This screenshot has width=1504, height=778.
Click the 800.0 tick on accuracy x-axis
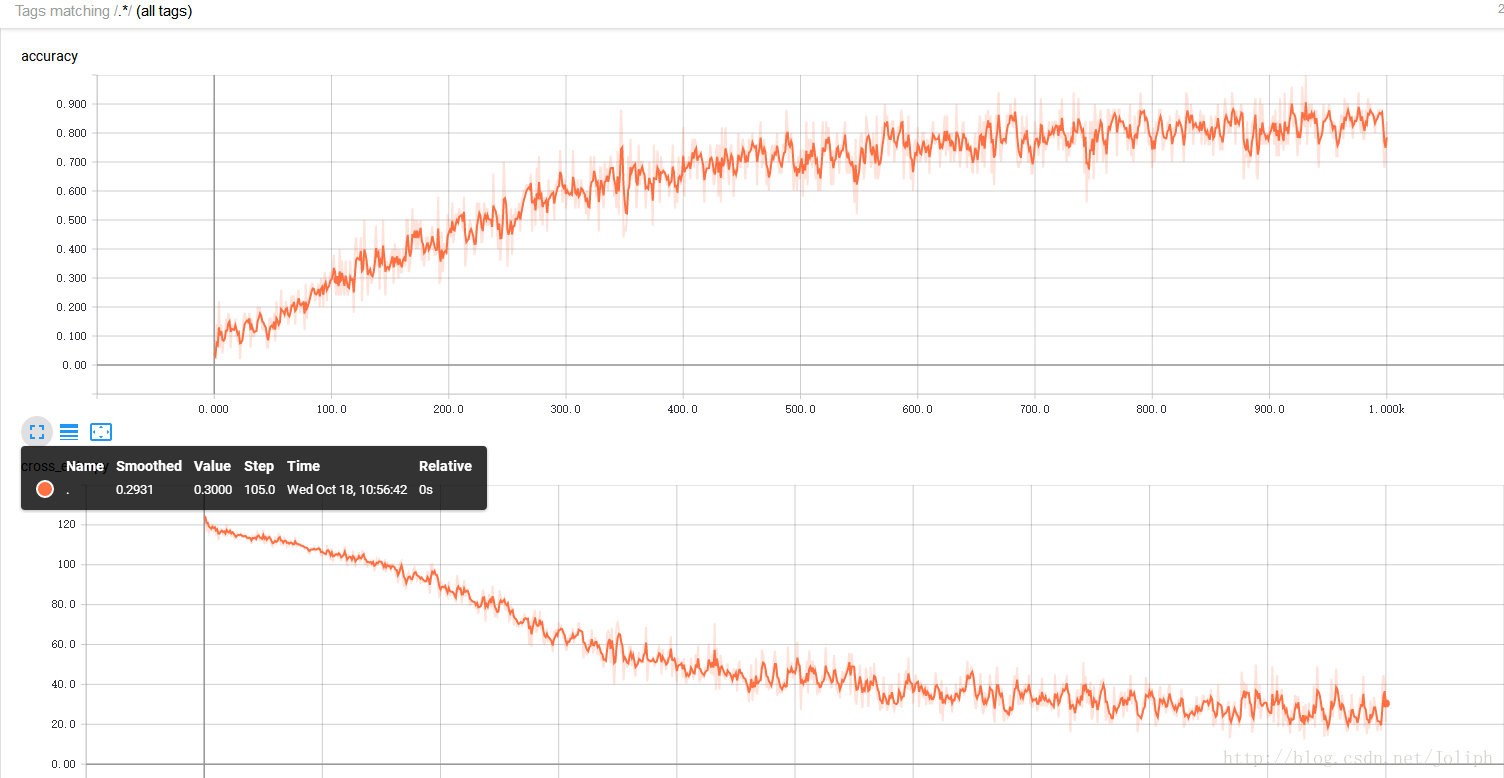tap(1152, 409)
